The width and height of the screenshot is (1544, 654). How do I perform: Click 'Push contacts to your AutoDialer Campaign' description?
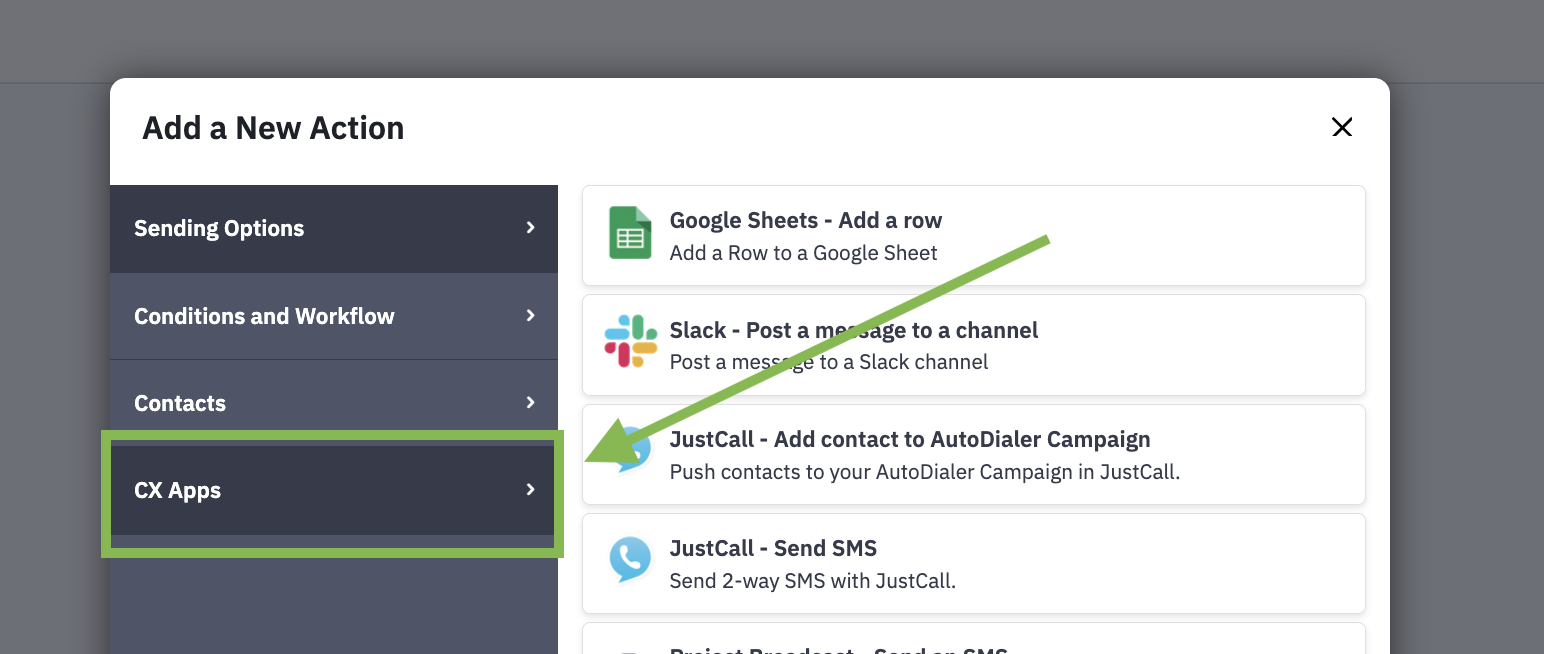[x=924, y=471]
